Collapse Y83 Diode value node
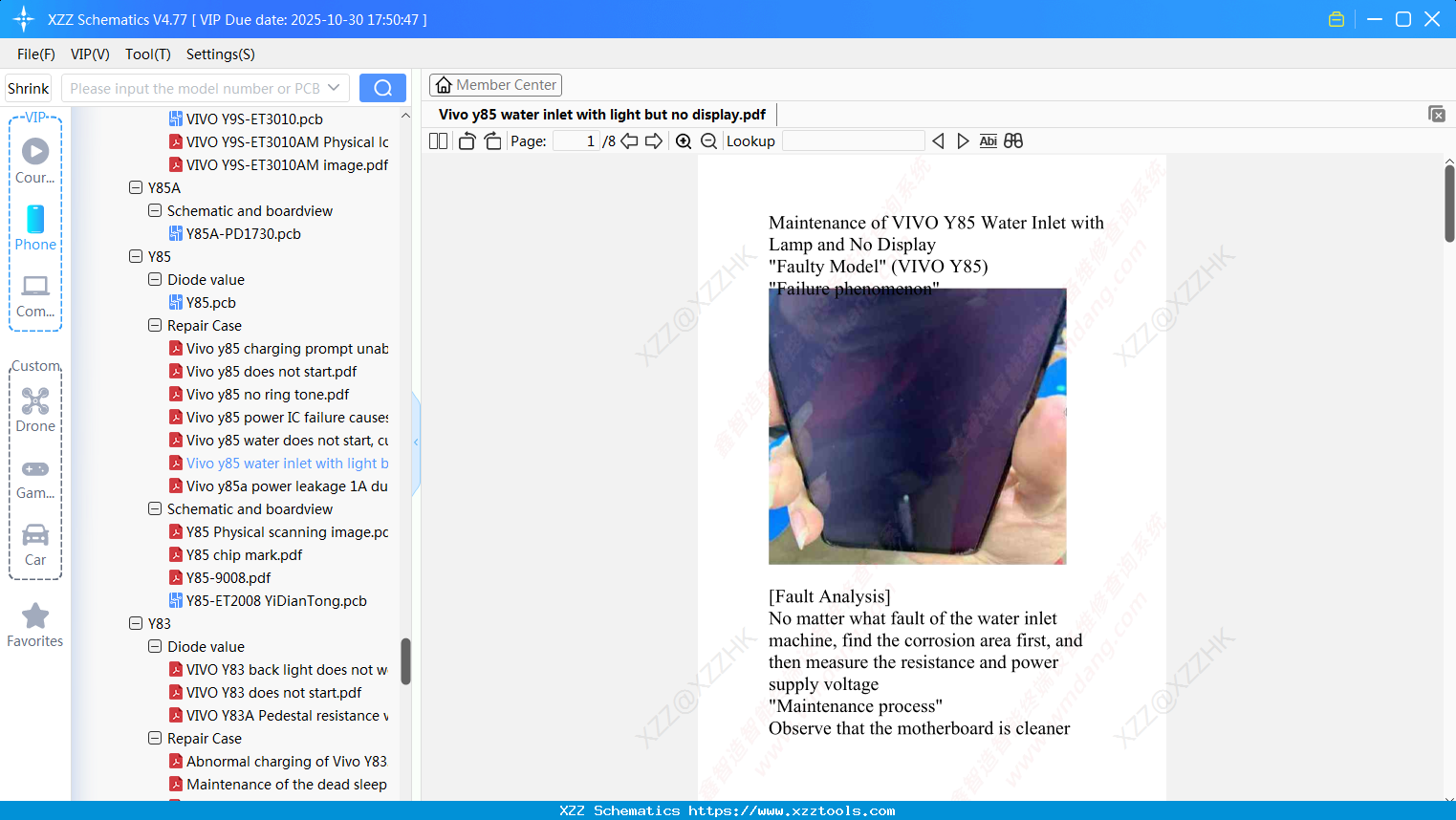Image resolution: width=1456 pixels, height=820 pixels. (155, 646)
